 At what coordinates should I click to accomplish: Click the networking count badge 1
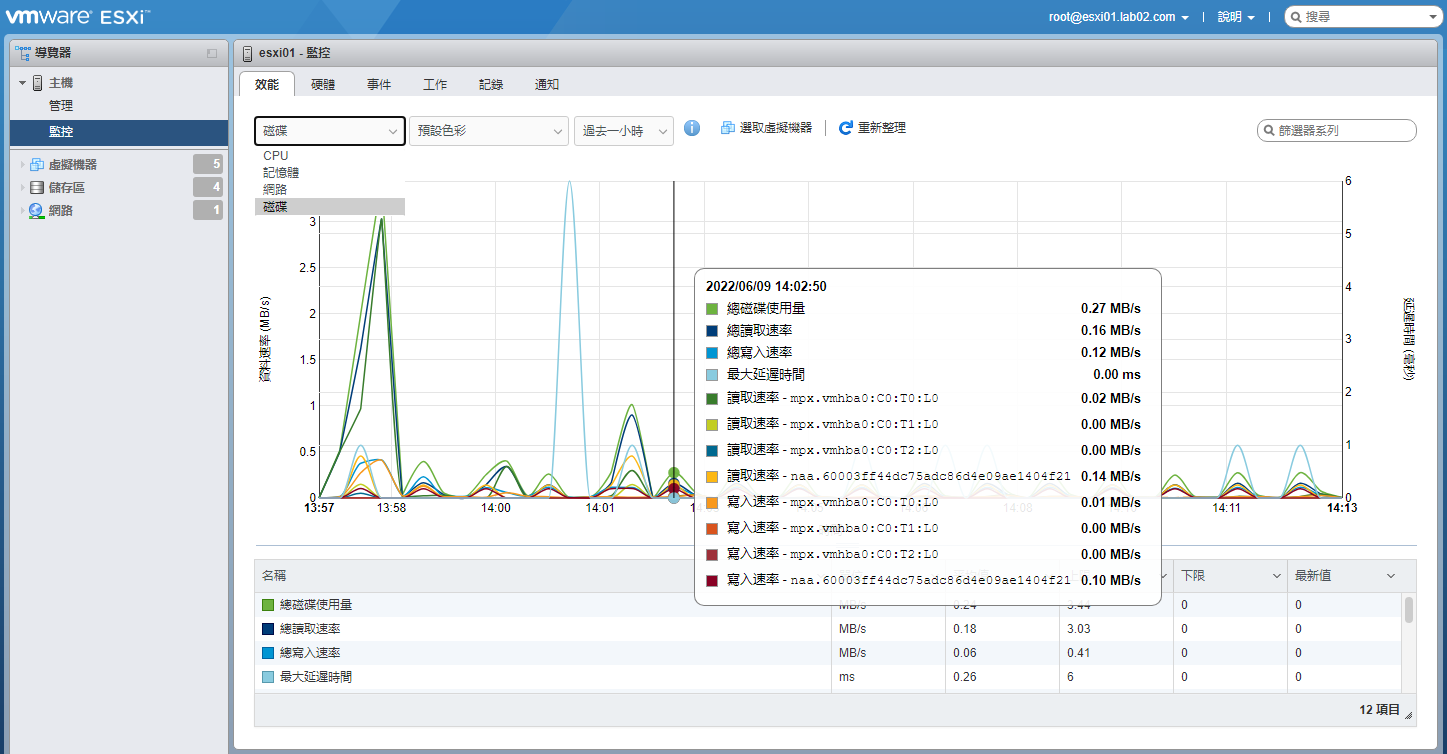pos(208,210)
